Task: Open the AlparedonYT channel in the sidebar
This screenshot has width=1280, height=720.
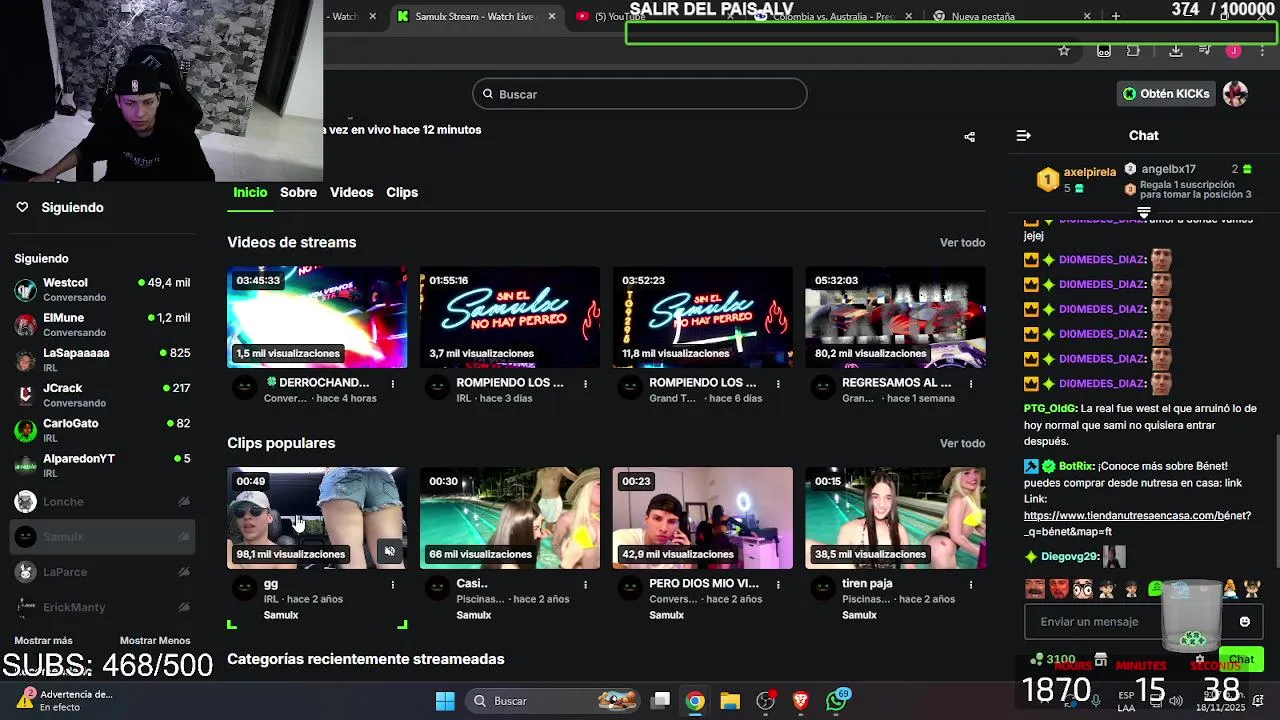Action: click(x=102, y=466)
